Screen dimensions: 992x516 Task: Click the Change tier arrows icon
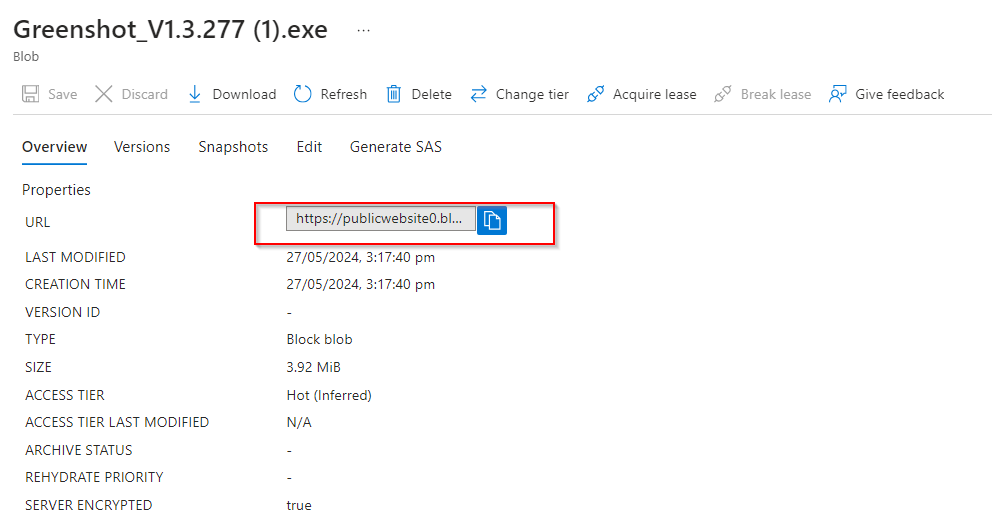[478, 94]
